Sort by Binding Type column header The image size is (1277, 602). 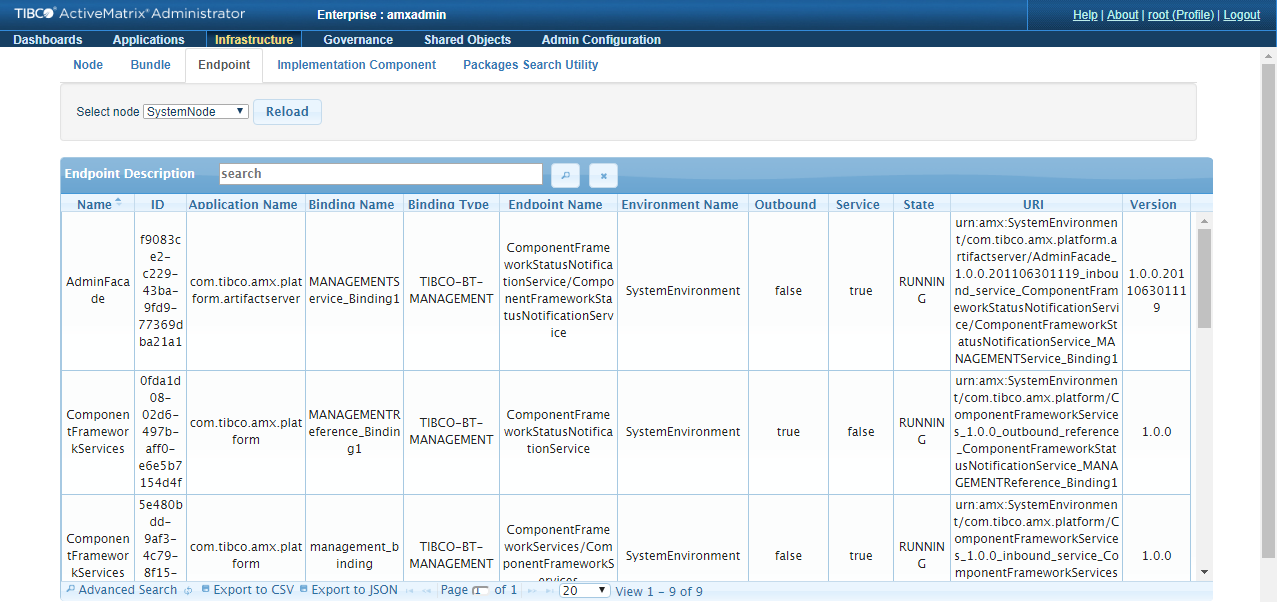tap(449, 204)
